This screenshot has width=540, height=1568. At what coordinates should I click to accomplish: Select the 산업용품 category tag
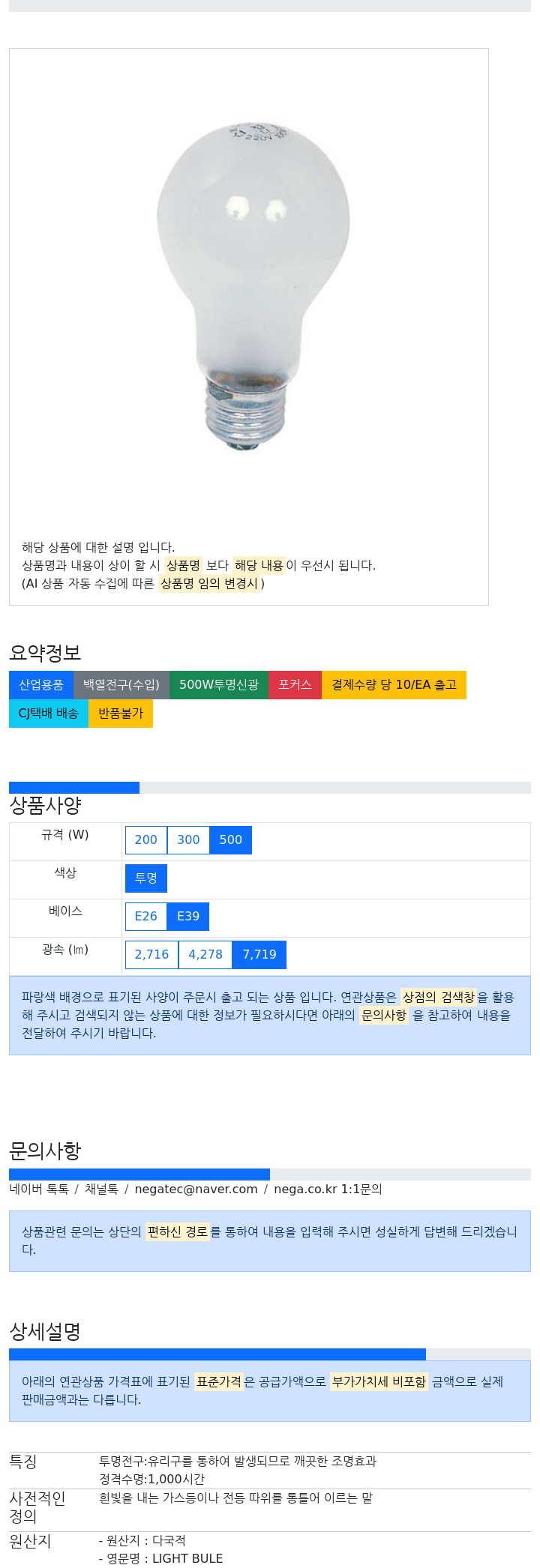41,685
